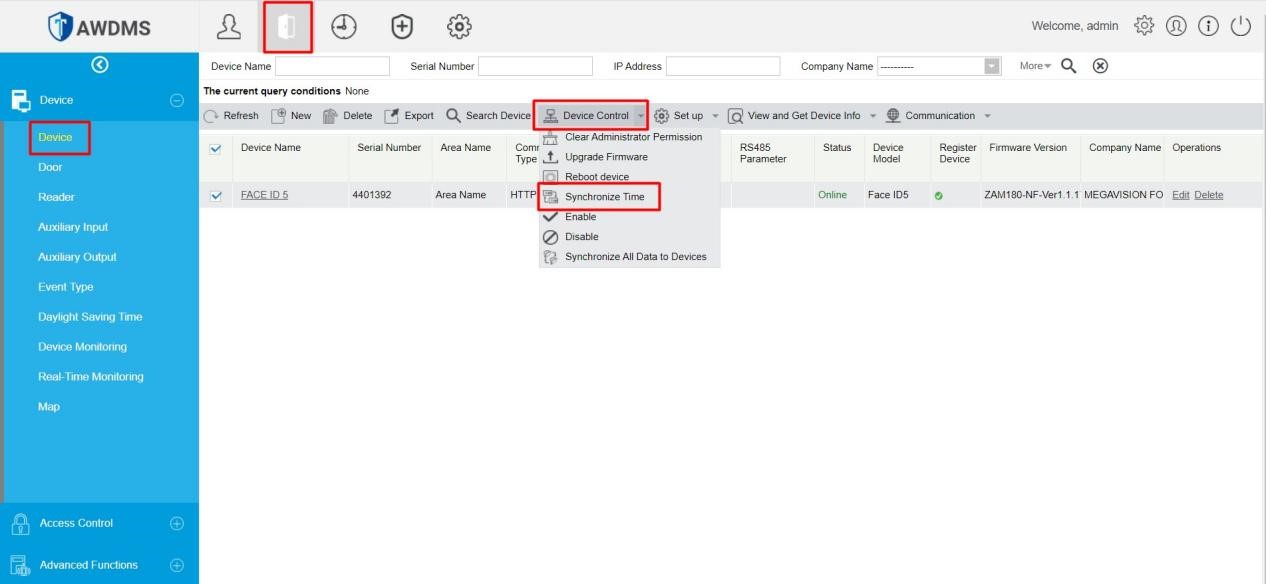Open Device in the sidebar list
Viewport: 1266px width, 584px height.
pos(56,137)
